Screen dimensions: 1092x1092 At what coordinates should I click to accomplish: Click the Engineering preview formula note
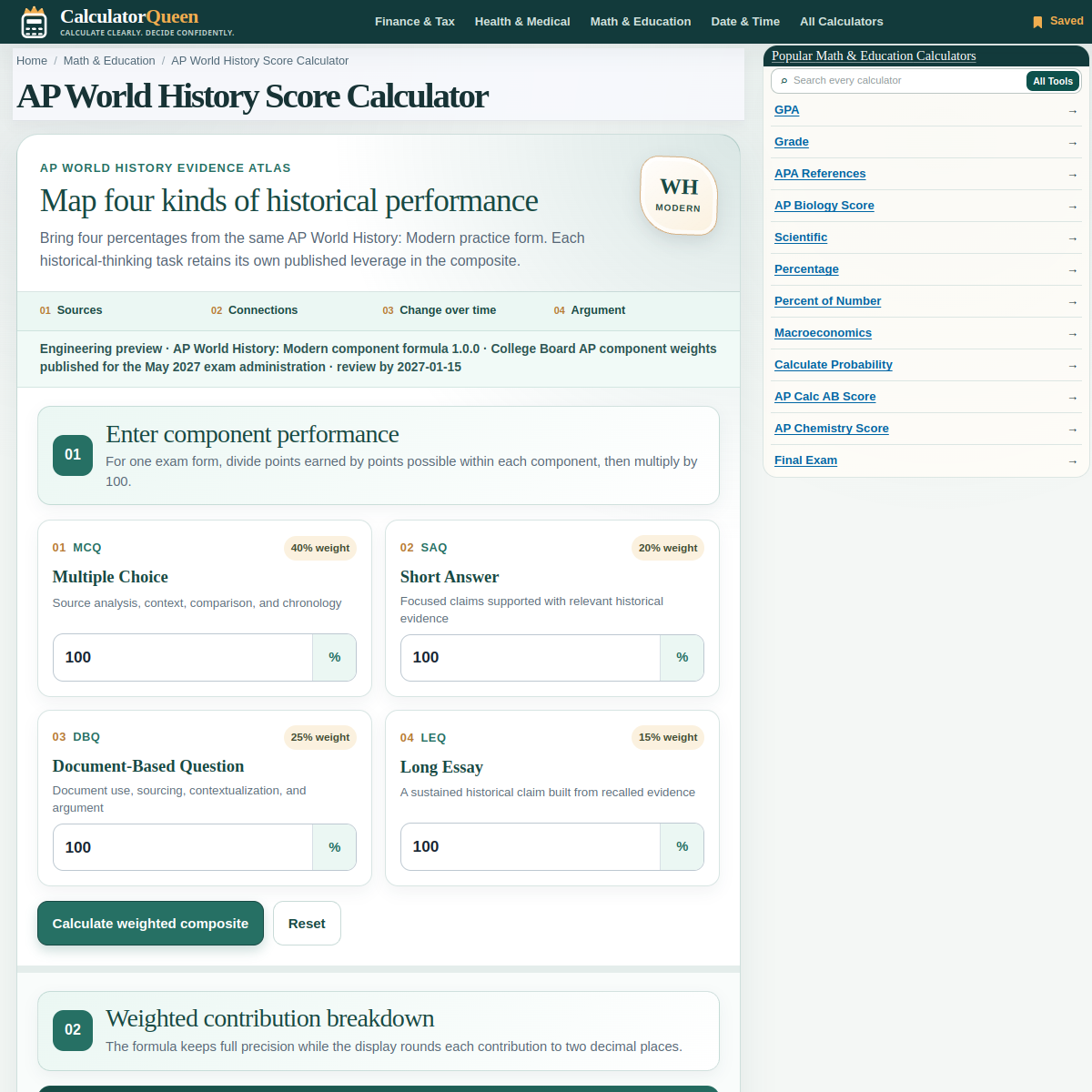(379, 358)
